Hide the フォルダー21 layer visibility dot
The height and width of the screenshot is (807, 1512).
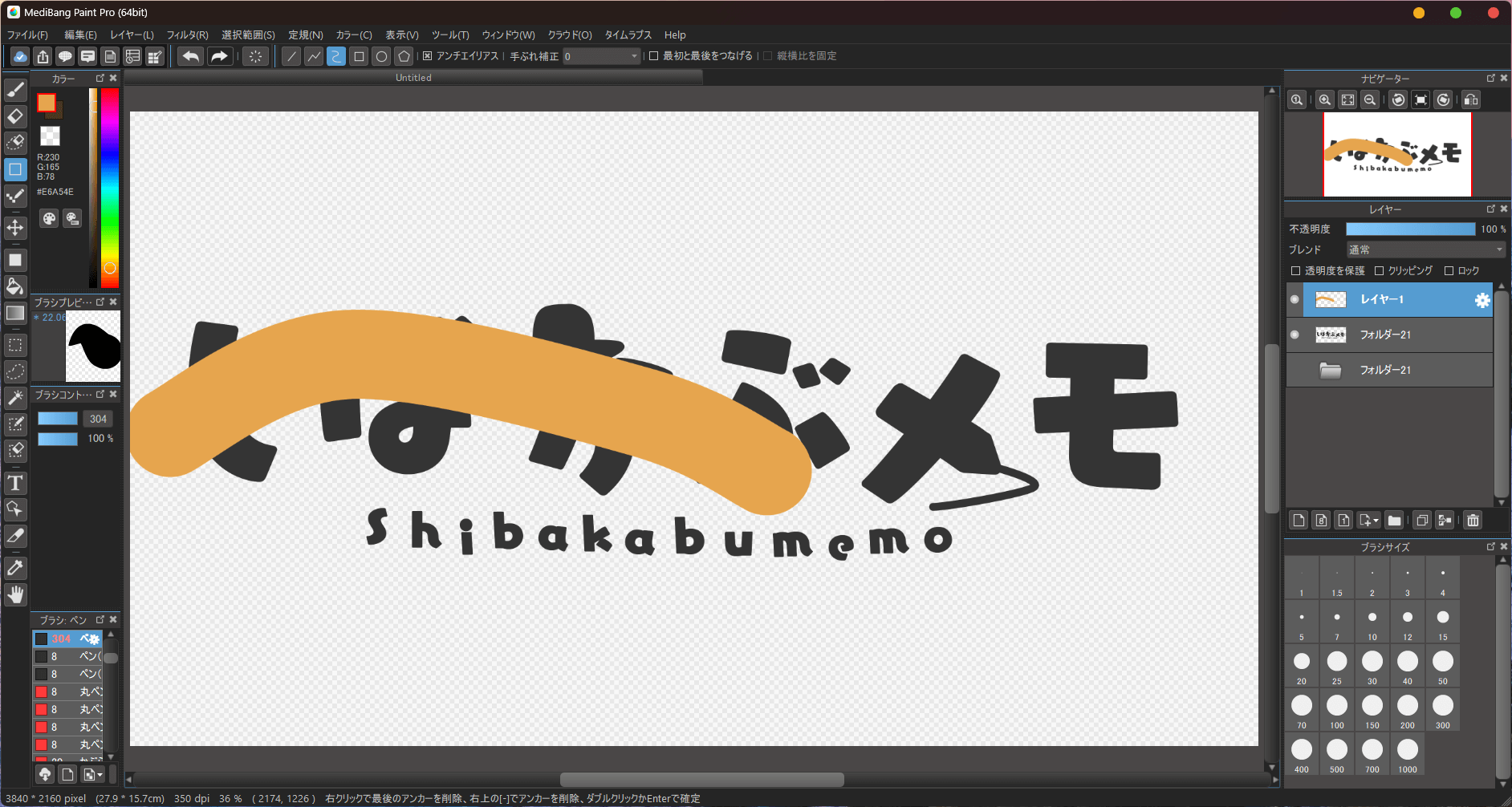pyautogui.click(x=1295, y=335)
